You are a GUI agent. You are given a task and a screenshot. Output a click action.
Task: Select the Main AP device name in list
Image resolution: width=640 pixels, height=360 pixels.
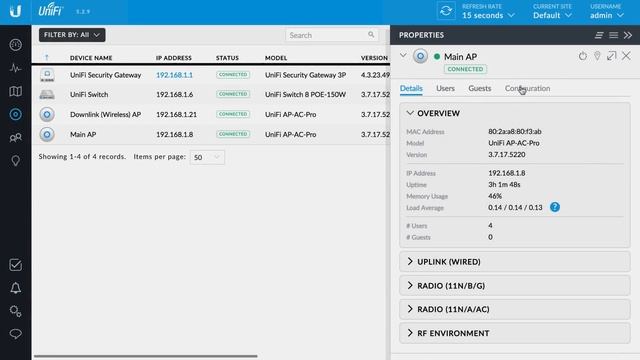tap(83, 134)
